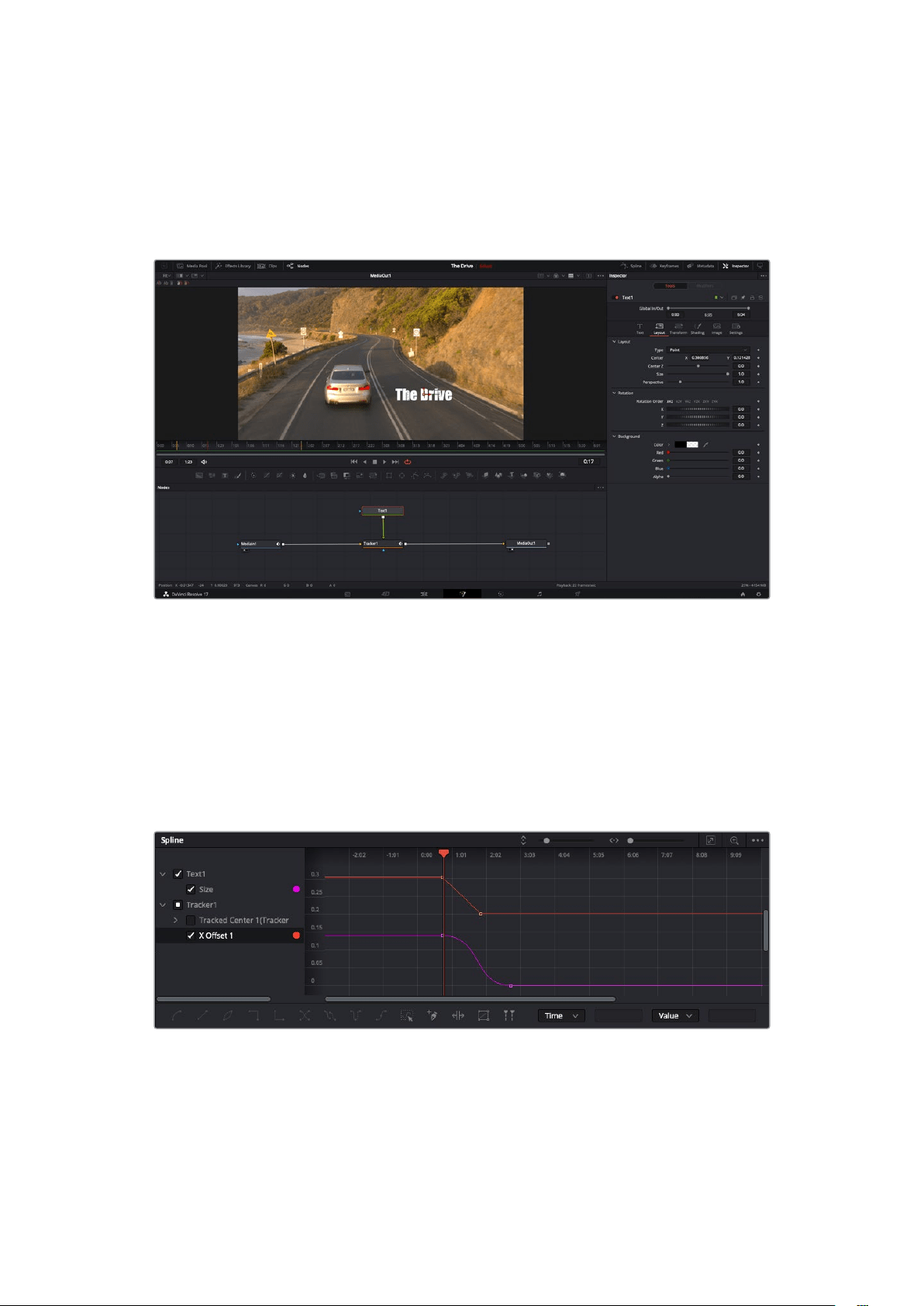Open the Spline panel from top toolbar

click(631, 266)
